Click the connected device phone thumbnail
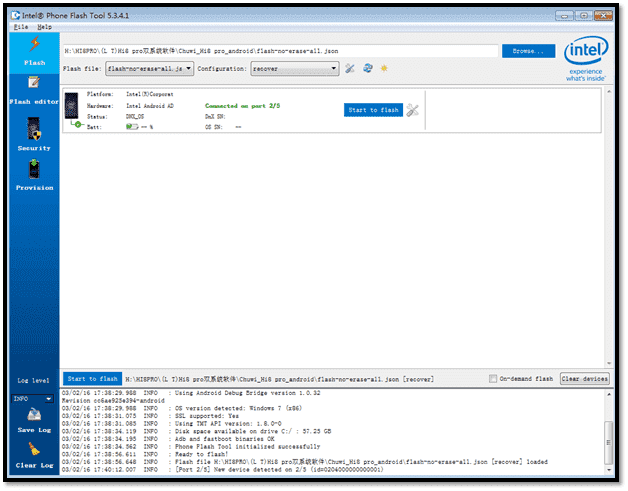This screenshot has height=491, width=628. coord(72,105)
